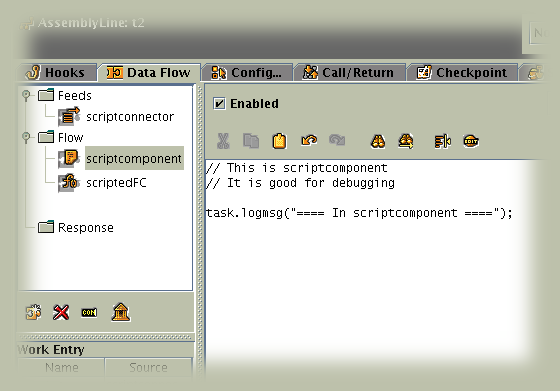This screenshot has width=560, height=391.
Task: Click the external Edit icon
Action: point(471,141)
